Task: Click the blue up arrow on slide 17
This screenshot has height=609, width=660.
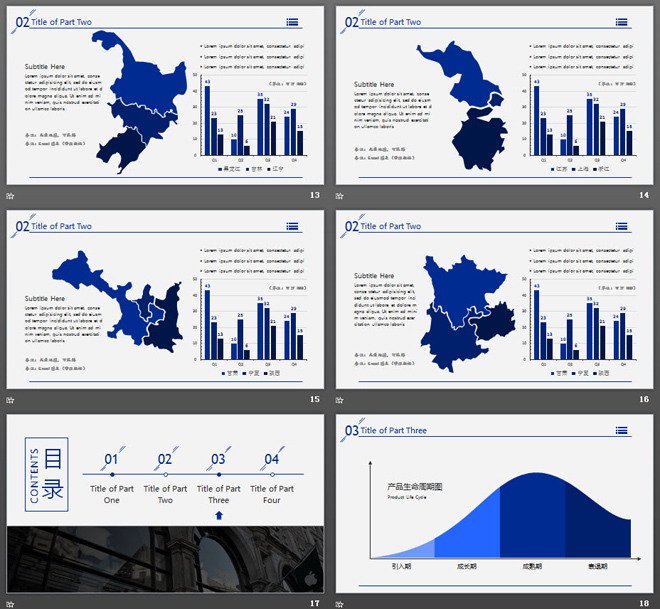Action: click(219, 515)
